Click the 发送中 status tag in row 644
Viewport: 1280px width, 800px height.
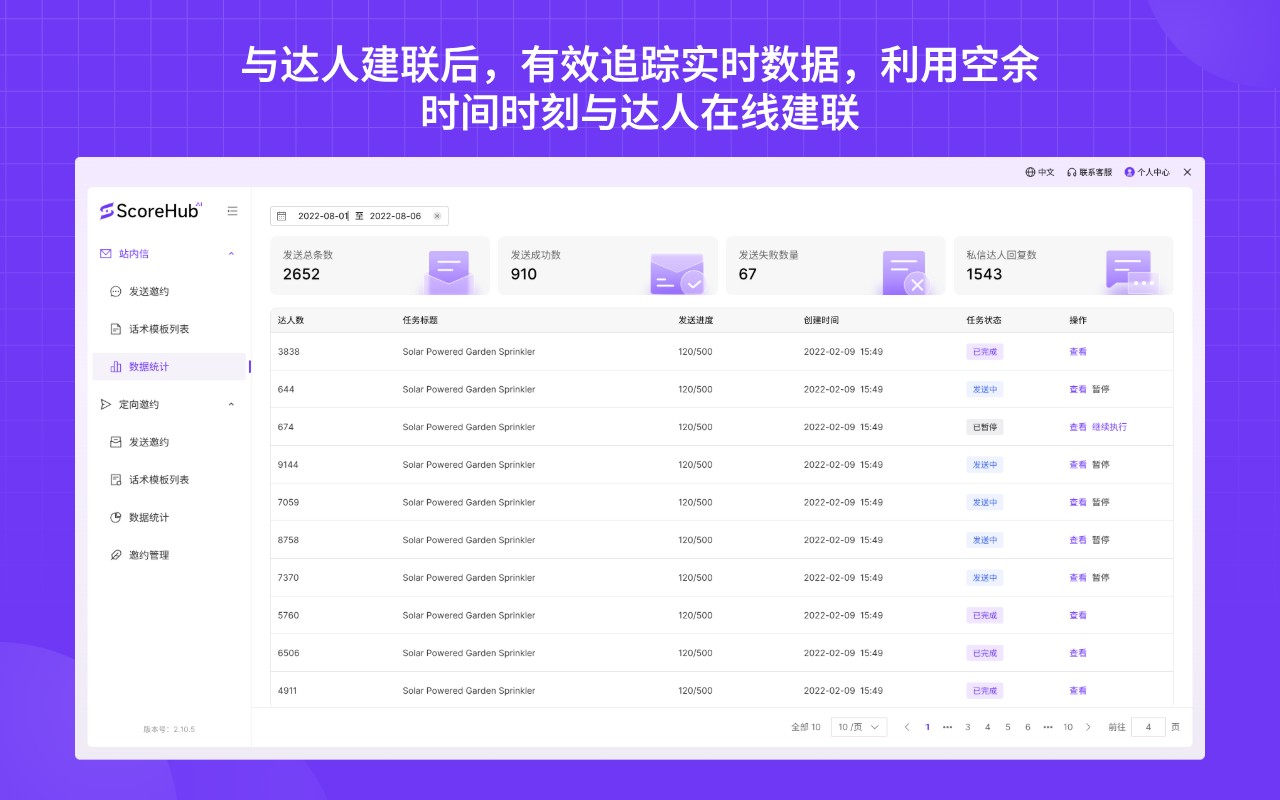click(984, 389)
